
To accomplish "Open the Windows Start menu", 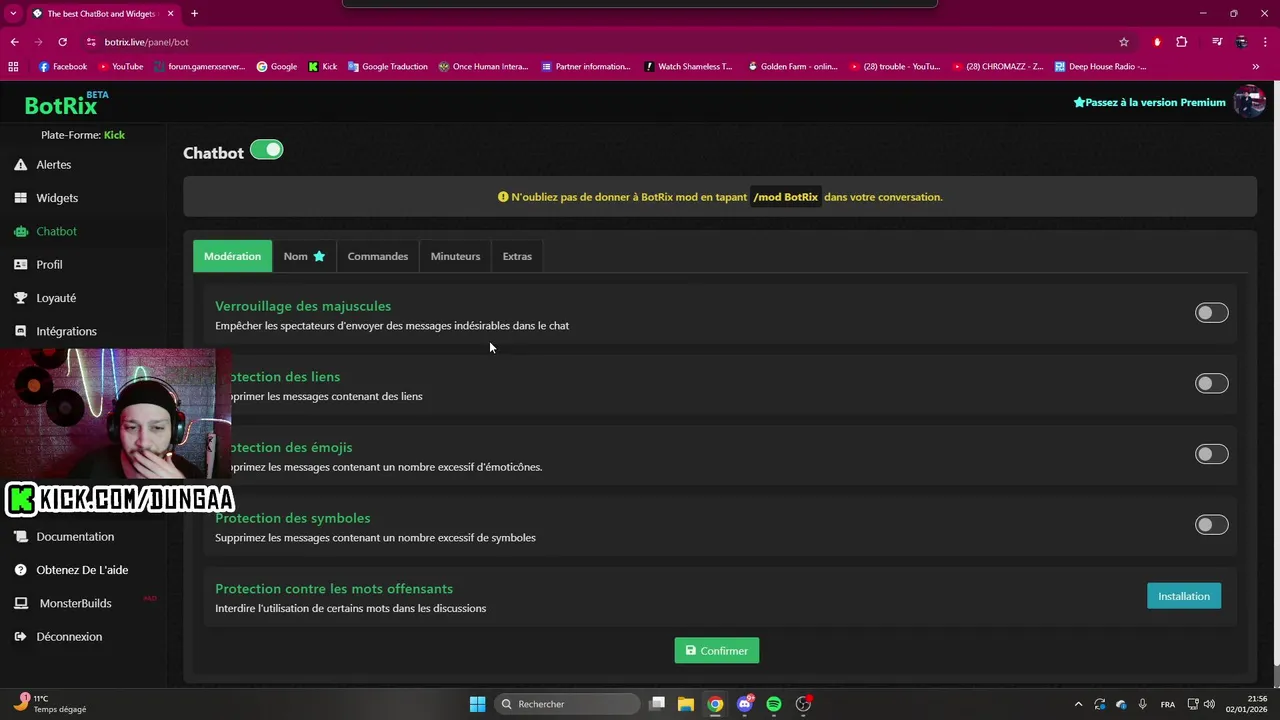I will [x=477, y=704].
